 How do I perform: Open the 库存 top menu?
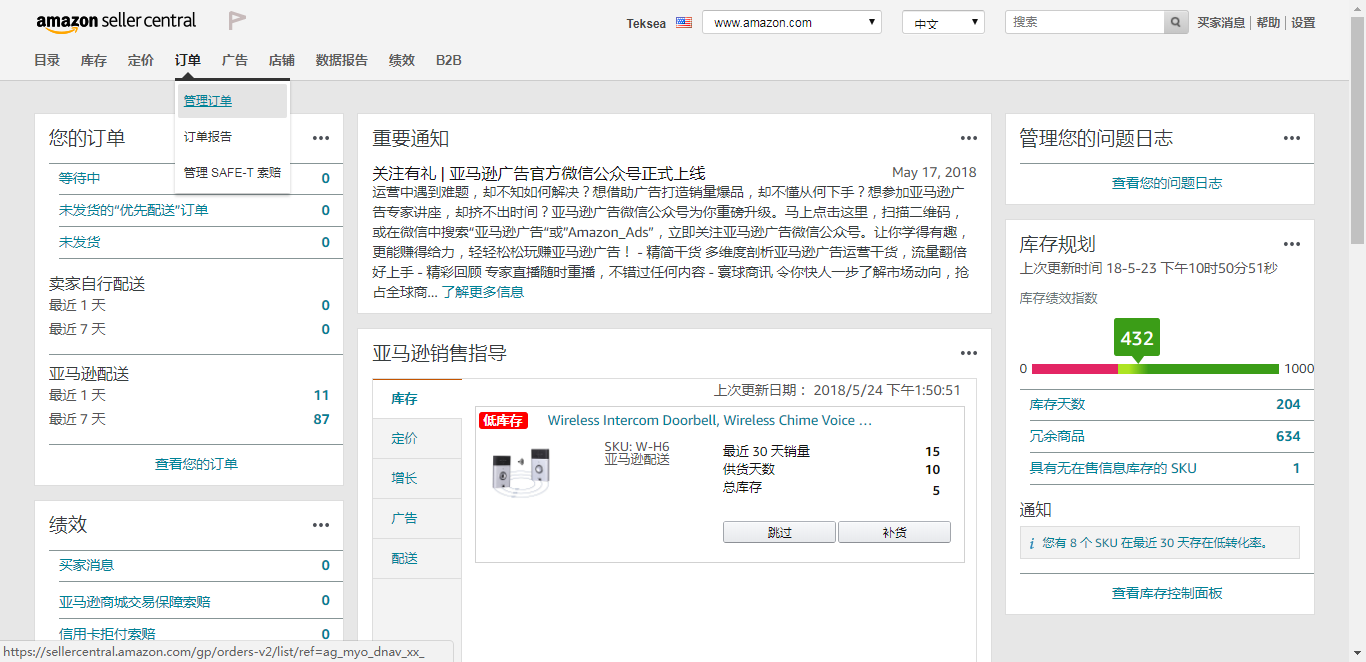[94, 60]
